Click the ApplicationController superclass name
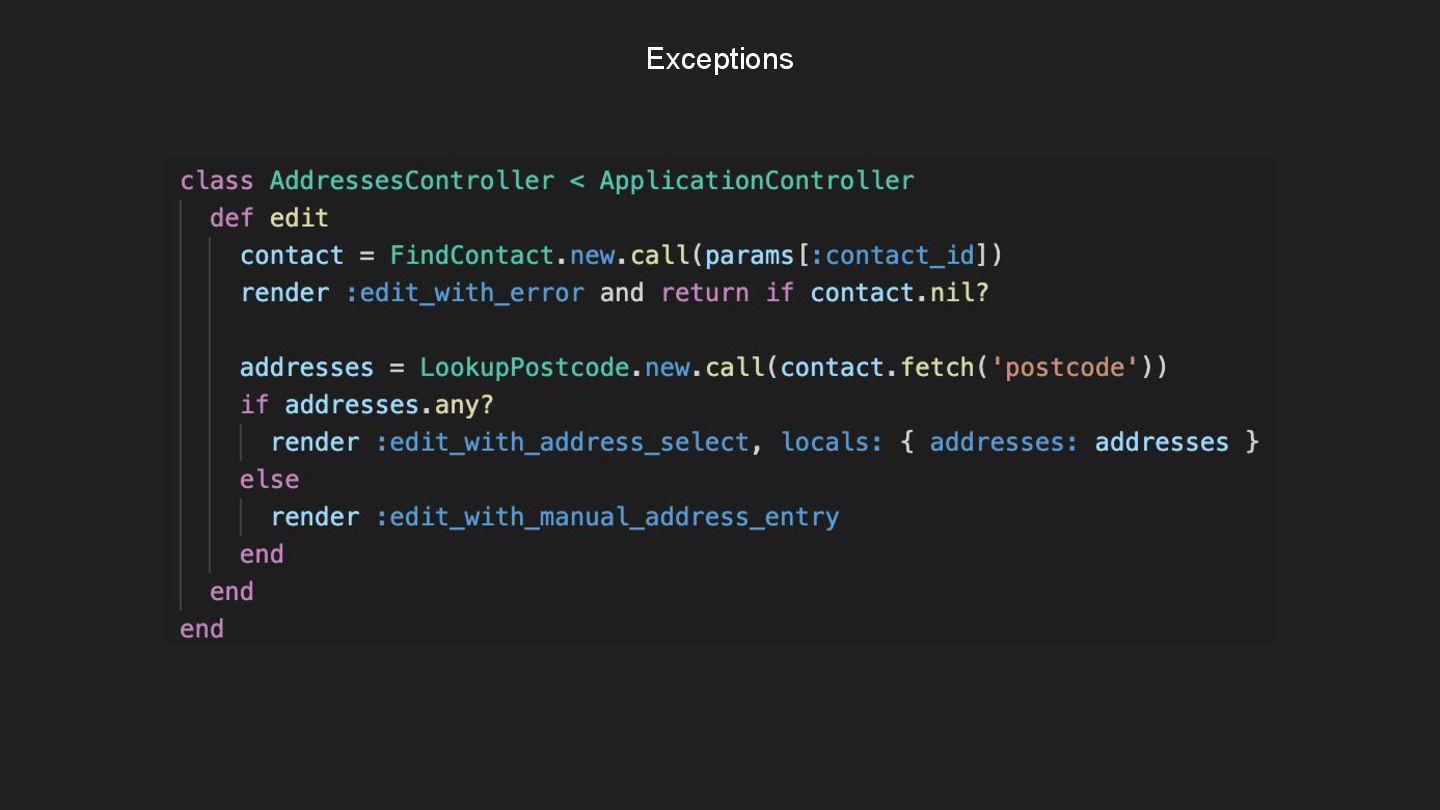The height and width of the screenshot is (810, 1440). coord(757,181)
